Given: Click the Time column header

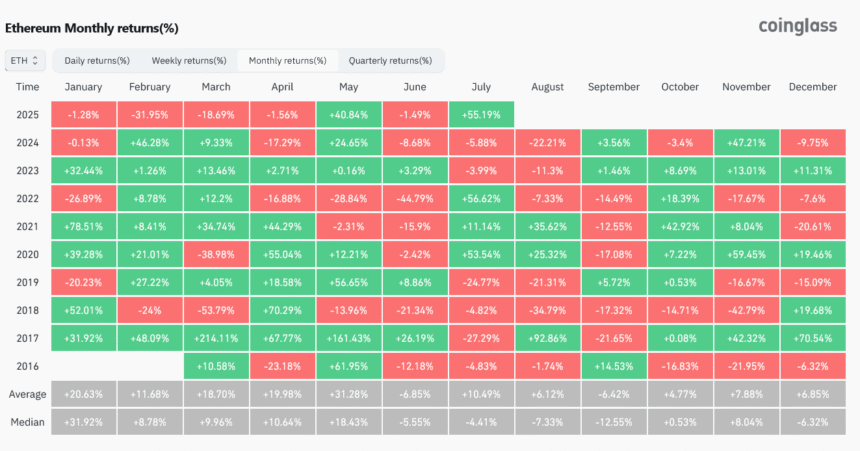Looking at the screenshot, I should click(x=28, y=87).
